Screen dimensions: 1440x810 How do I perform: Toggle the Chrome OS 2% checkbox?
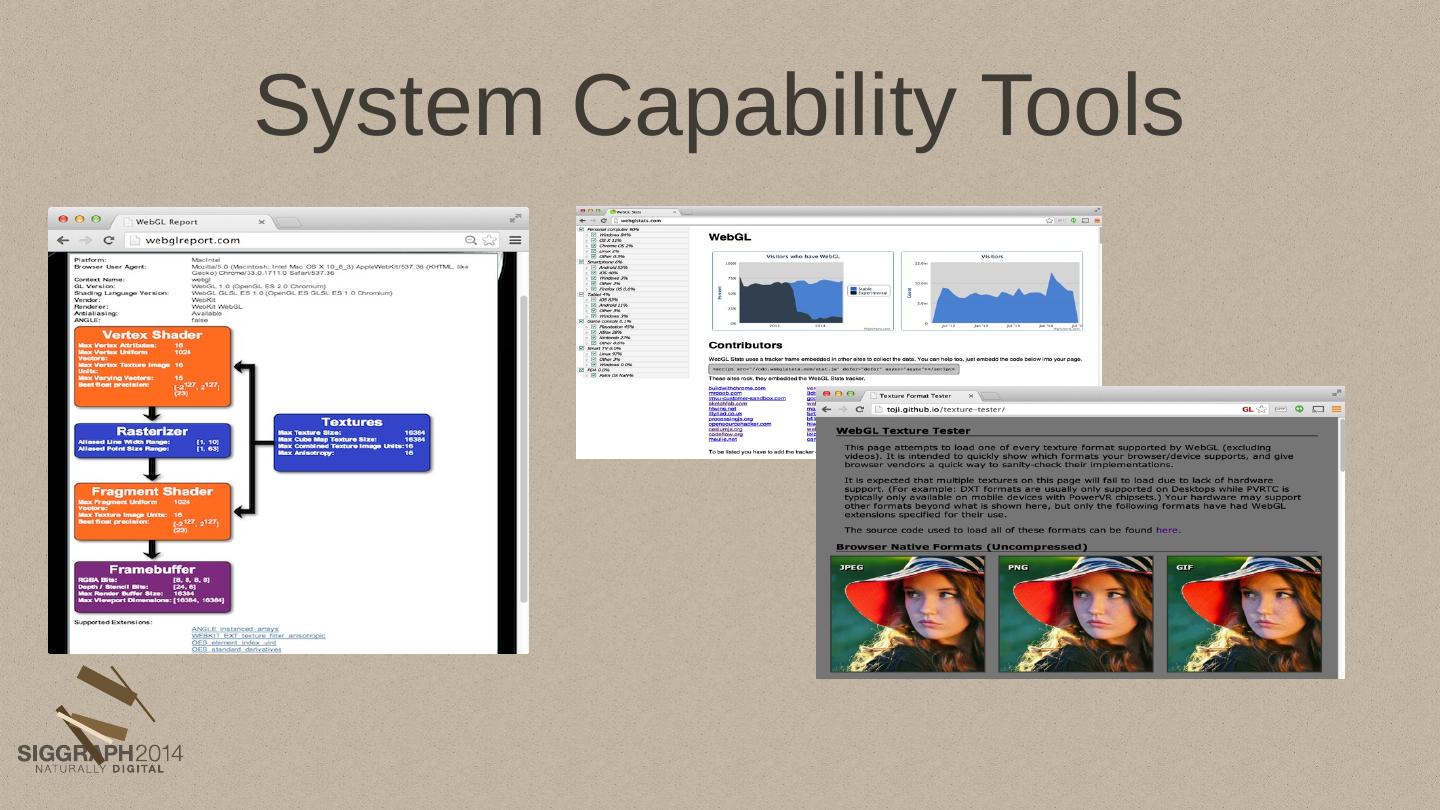(594, 246)
